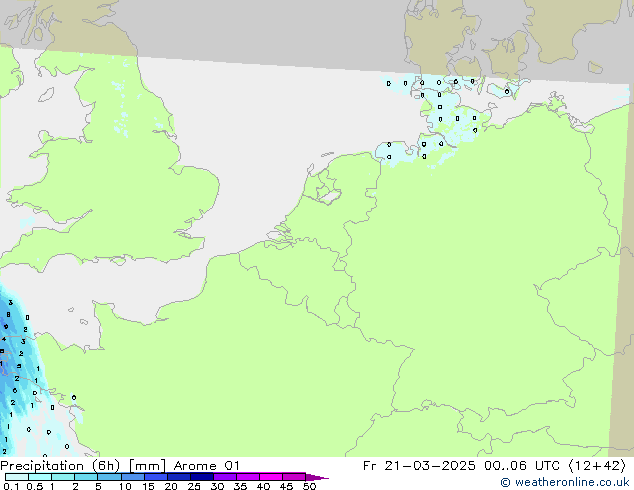Click the 40–45 mm magenta legend swatch
634x490 pixels.
pyautogui.click(x=271, y=477)
